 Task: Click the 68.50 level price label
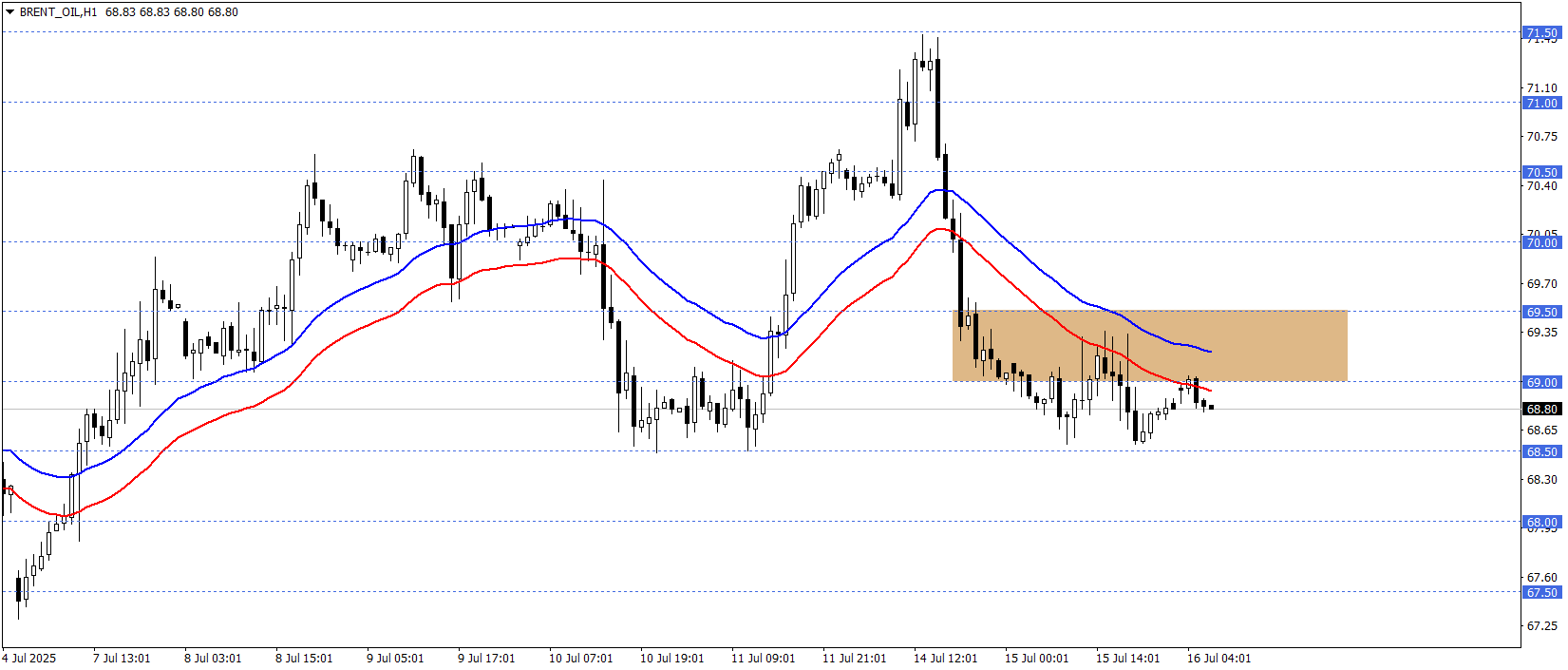(x=1541, y=451)
